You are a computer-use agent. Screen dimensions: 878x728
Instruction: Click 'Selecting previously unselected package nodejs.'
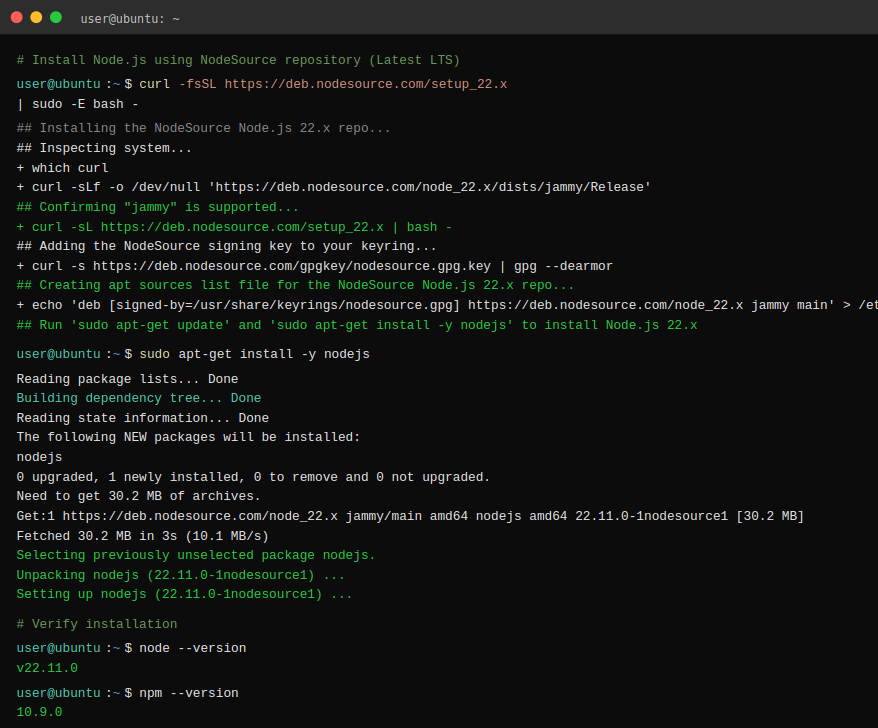coord(195,556)
